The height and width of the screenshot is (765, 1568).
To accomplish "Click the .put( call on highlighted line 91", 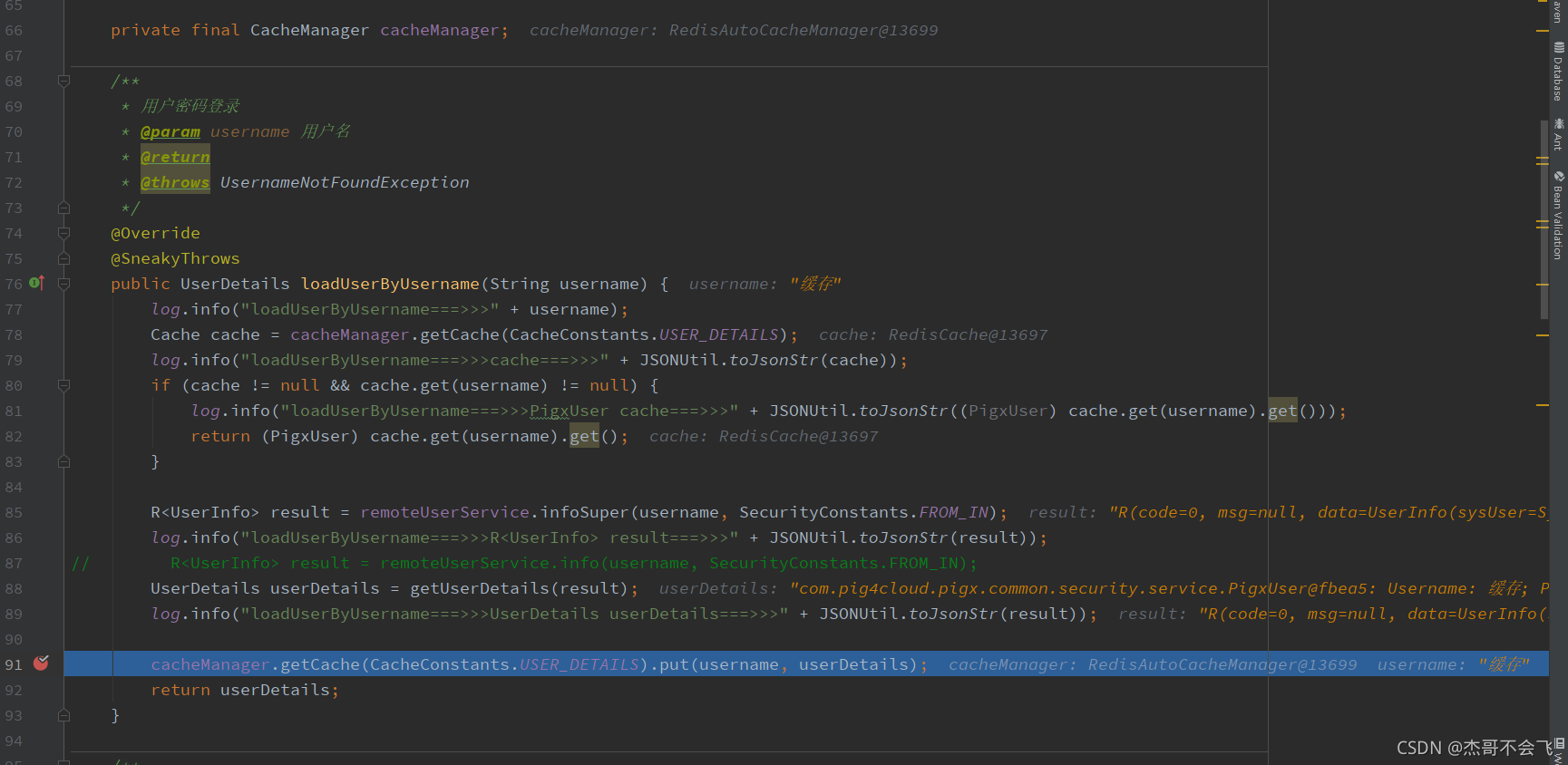I will pyautogui.click(x=674, y=664).
